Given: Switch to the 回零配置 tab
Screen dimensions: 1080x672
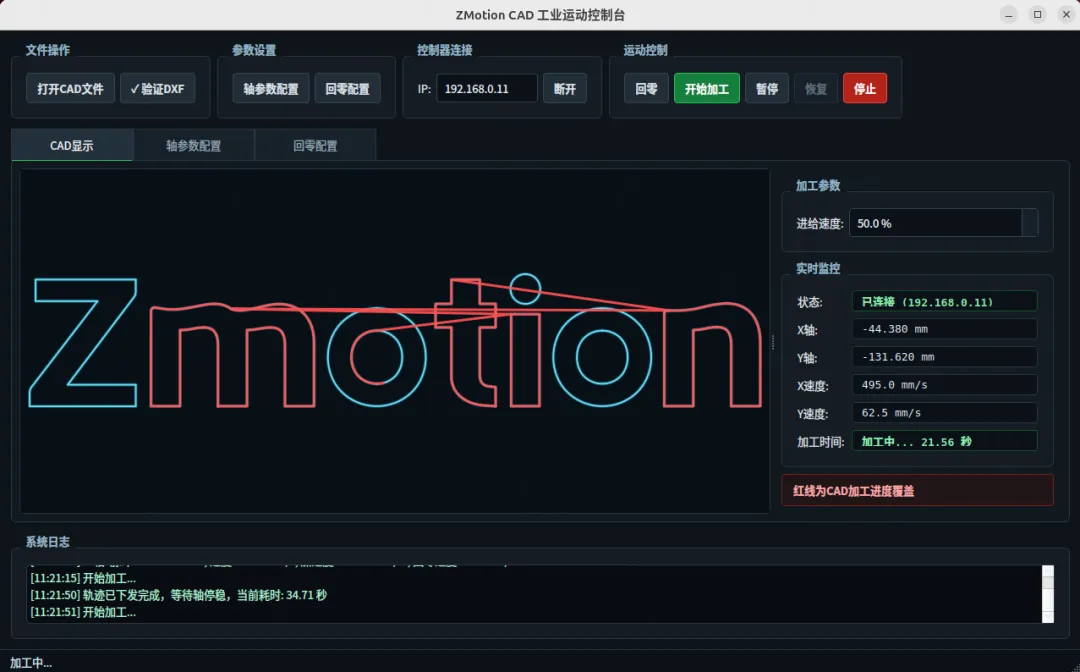Looking at the screenshot, I should coord(315,145).
